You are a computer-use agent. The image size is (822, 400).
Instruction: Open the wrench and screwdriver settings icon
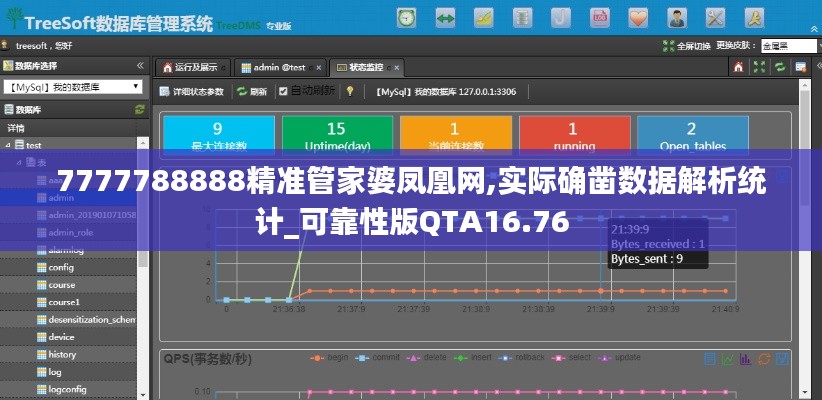716,18
